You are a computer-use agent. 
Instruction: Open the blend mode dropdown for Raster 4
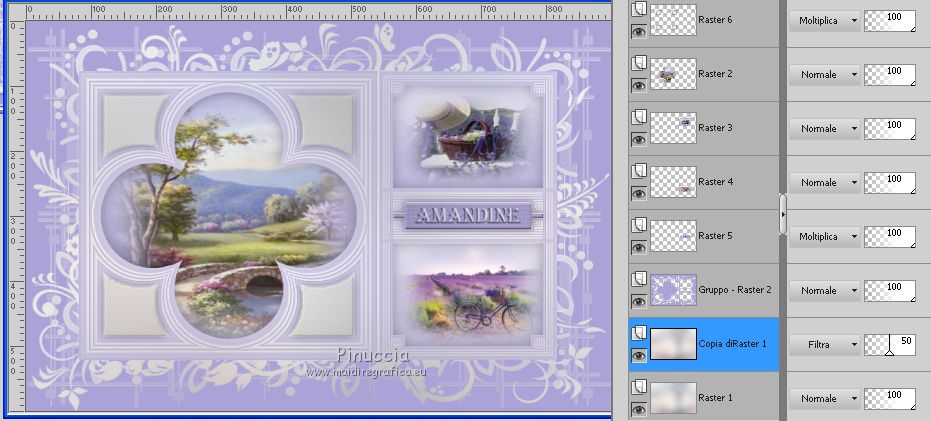point(824,183)
